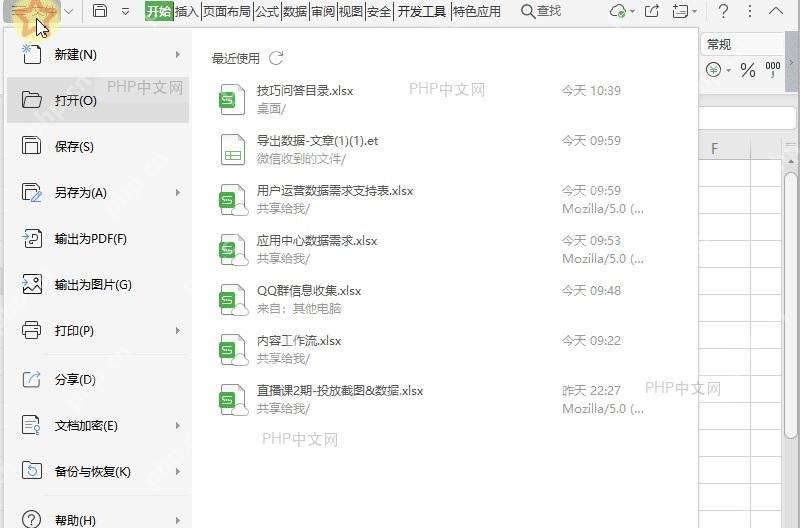Open the question mark help icon
Image resolution: width=800 pixels, height=528 pixels.
(x=723, y=11)
